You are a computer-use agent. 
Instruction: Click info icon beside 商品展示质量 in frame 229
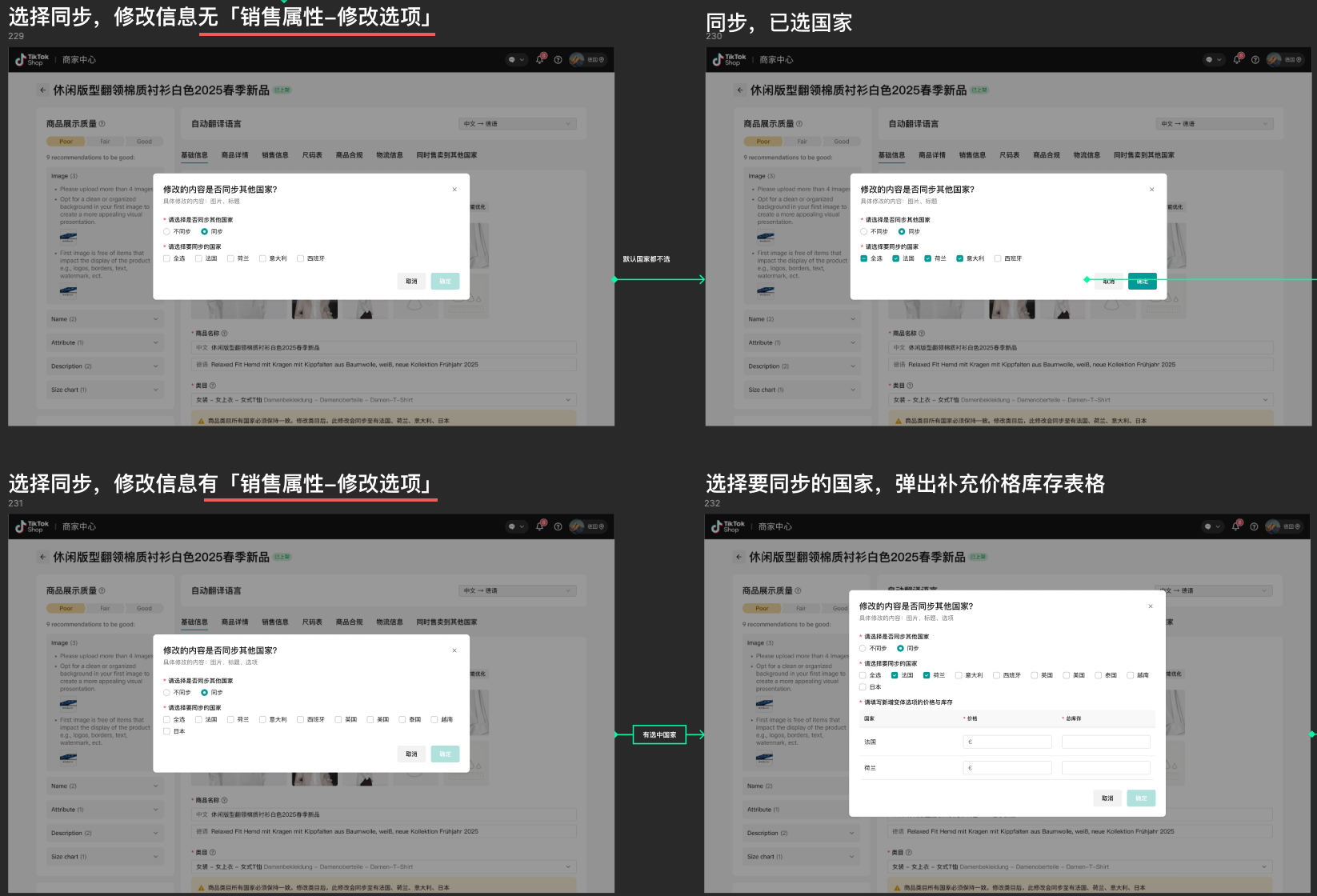(x=102, y=124)
